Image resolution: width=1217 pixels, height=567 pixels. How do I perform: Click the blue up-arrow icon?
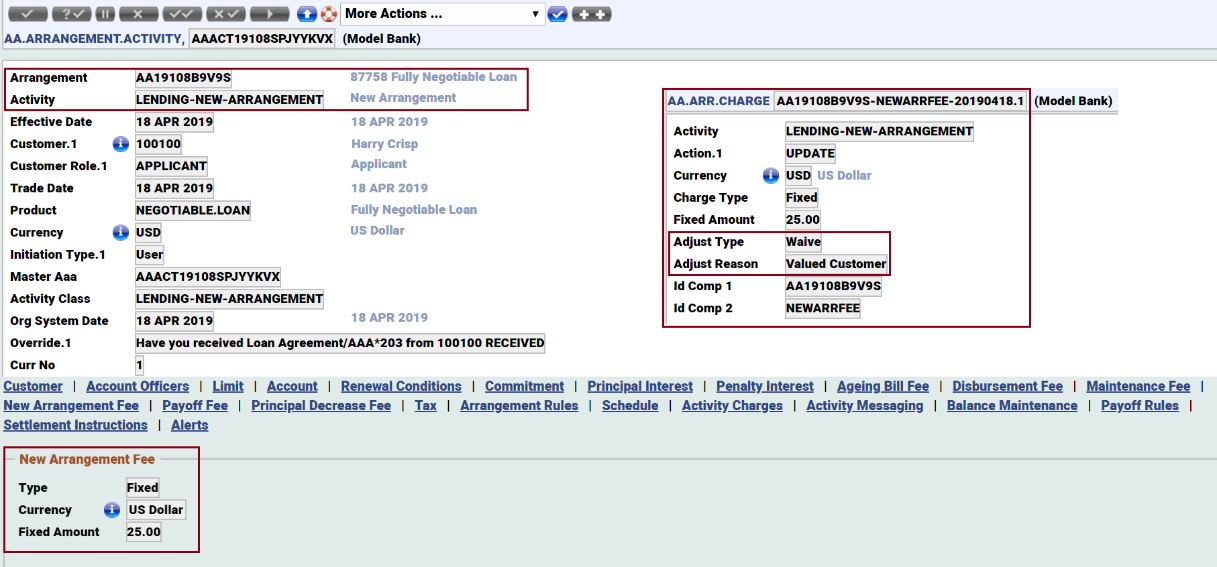click(x=307, y=14)
